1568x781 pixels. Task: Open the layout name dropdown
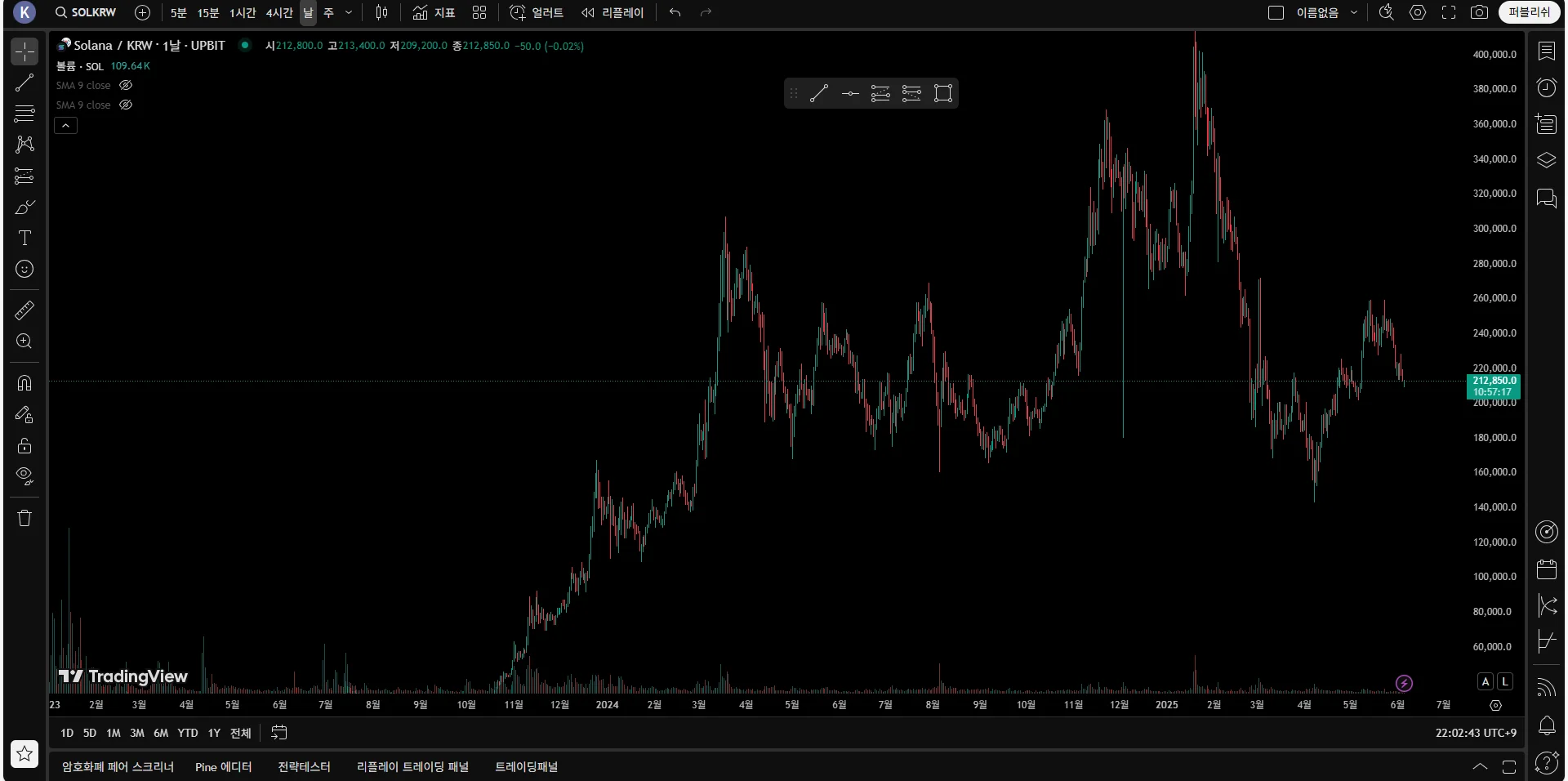pos(1353,12)
